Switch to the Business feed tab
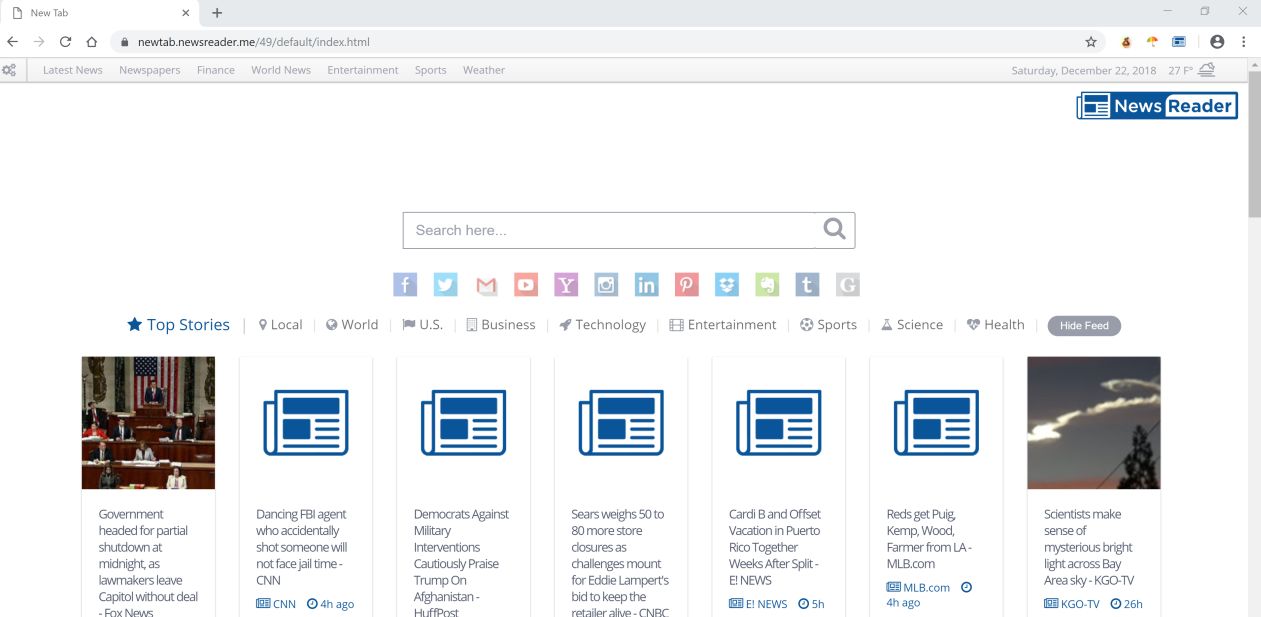Viewport: 1261px width, 617px height. 500,325
